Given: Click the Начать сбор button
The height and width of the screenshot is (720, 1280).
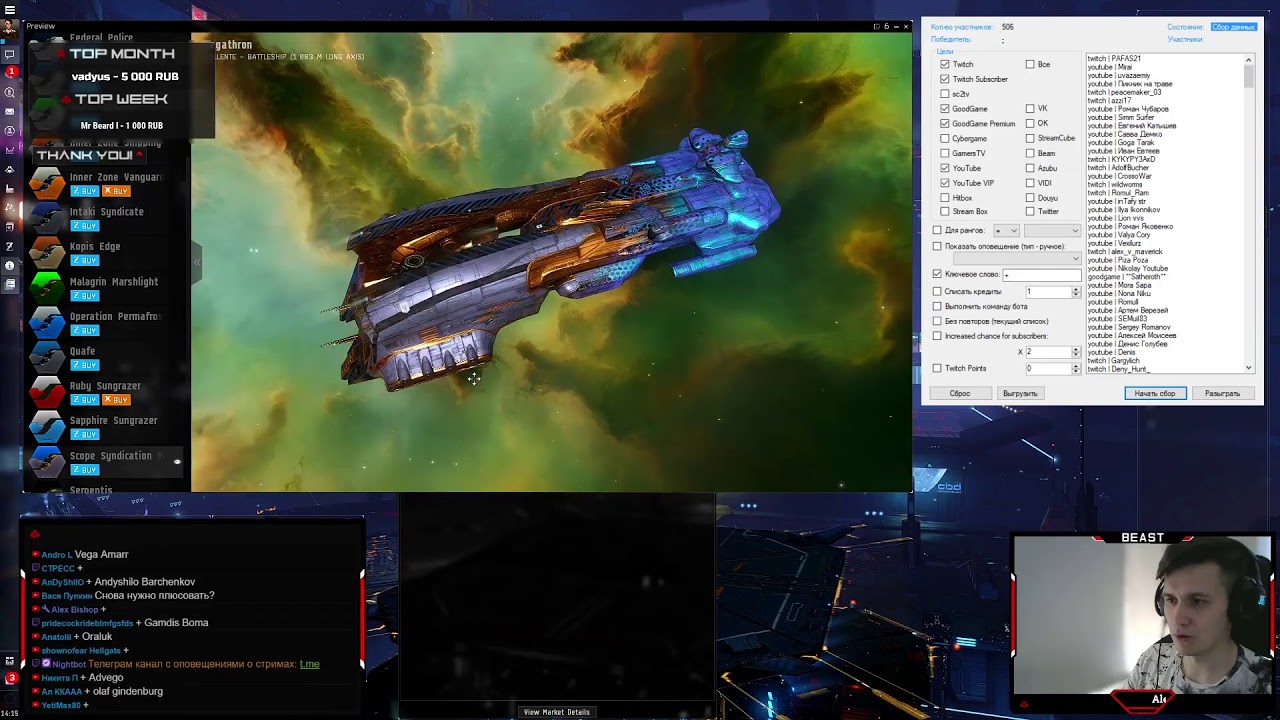Looking at the screenshot, I should pos(1155,393).
